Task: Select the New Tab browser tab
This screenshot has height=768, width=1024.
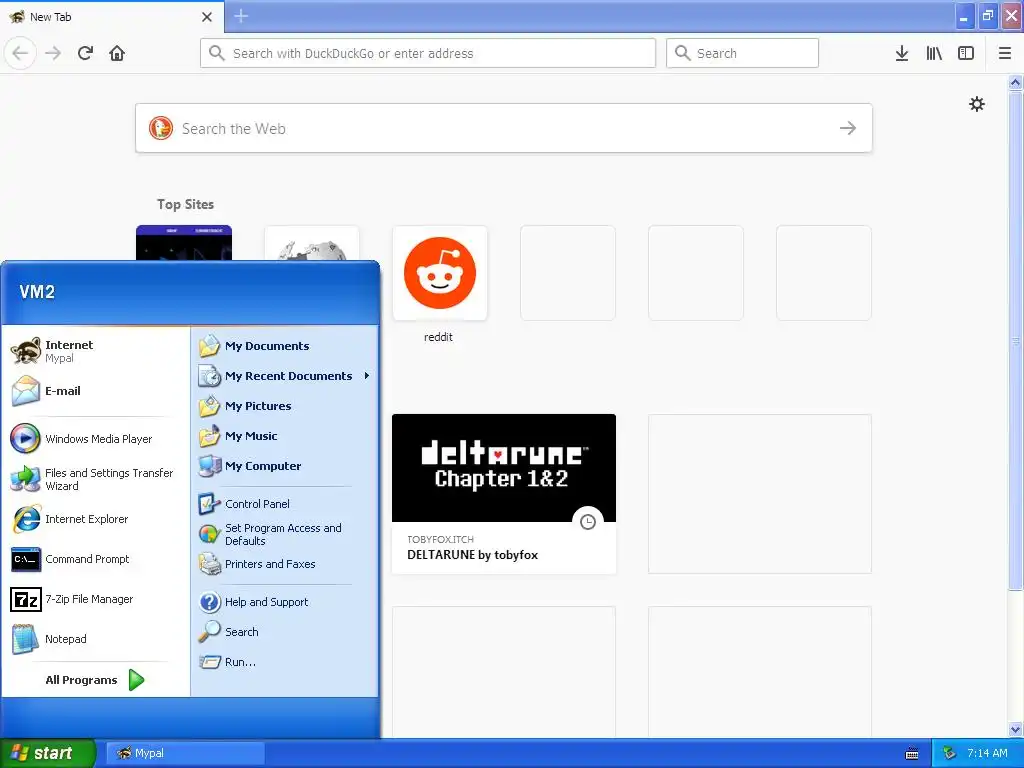Action: [112, 16]
